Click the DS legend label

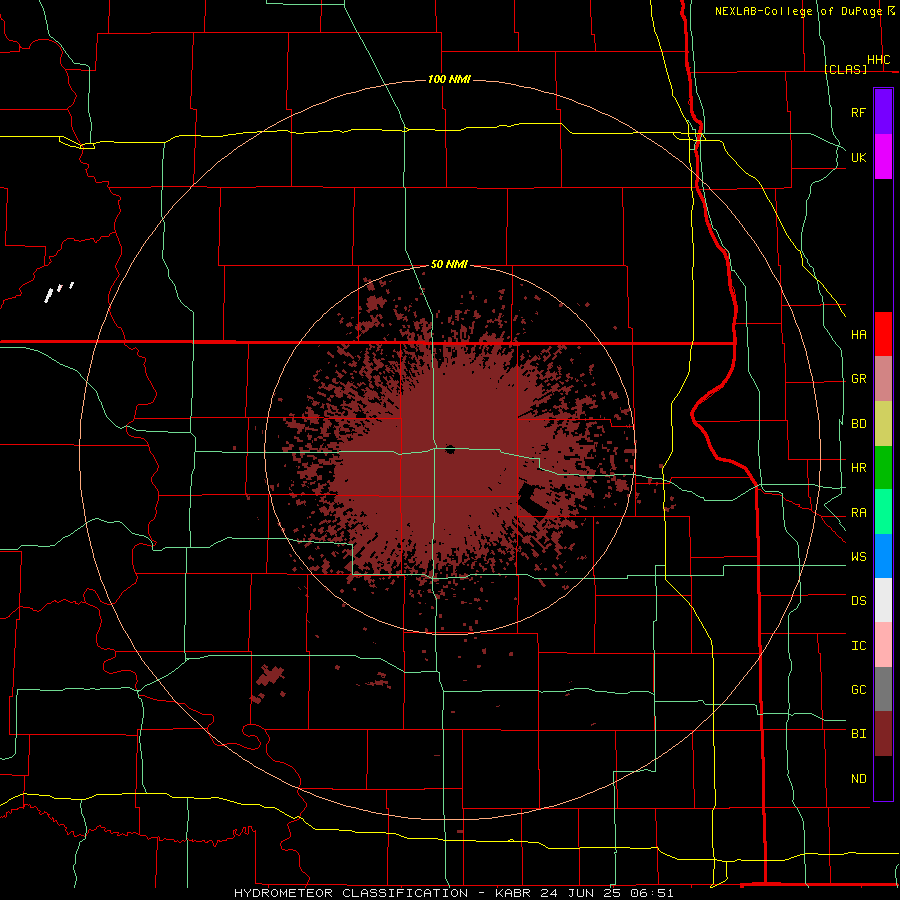[x=858, y=601]
